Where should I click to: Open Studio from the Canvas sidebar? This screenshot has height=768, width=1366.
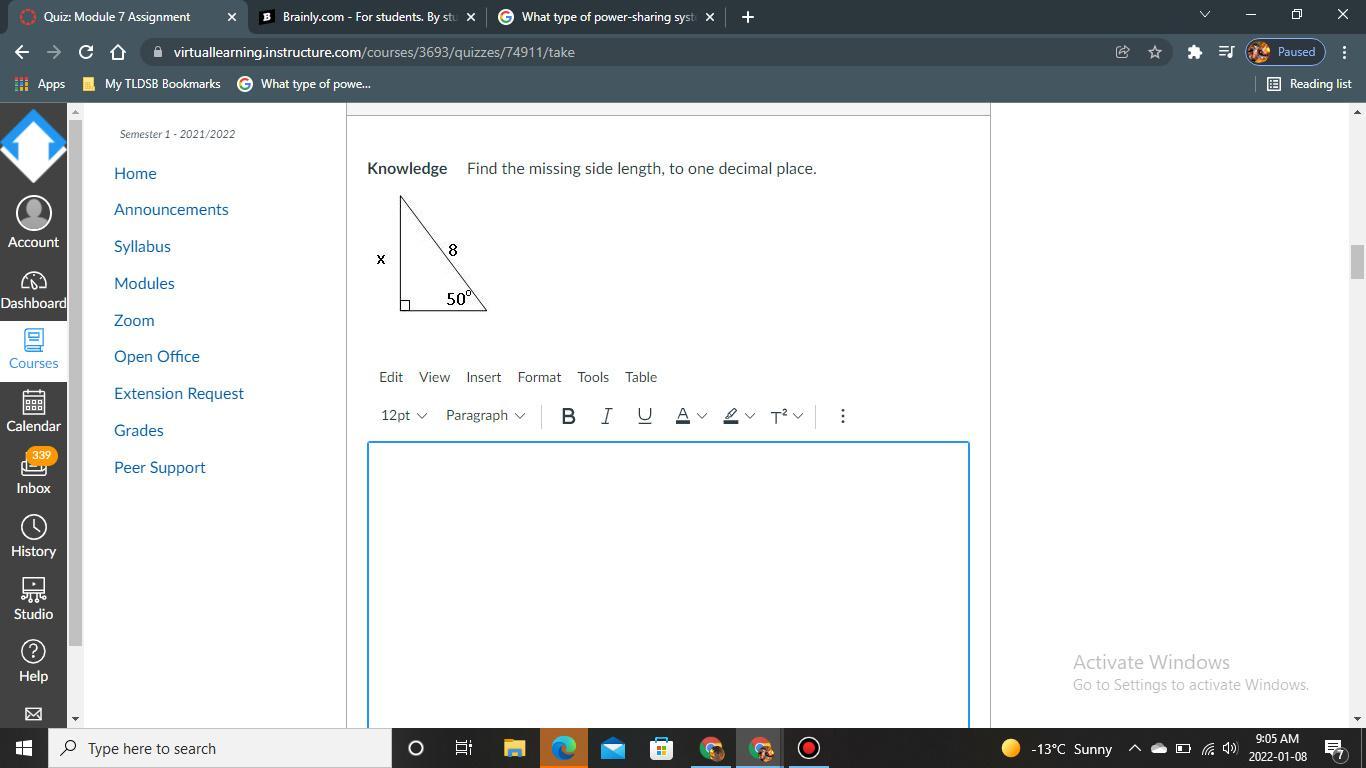point(33,599)
